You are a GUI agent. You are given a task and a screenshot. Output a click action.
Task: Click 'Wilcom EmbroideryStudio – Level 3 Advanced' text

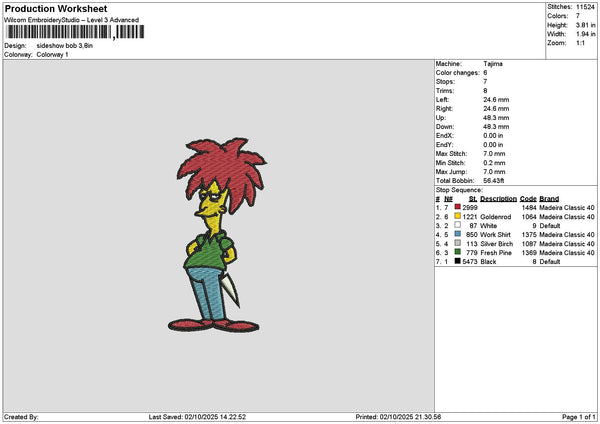click(72, 20)
